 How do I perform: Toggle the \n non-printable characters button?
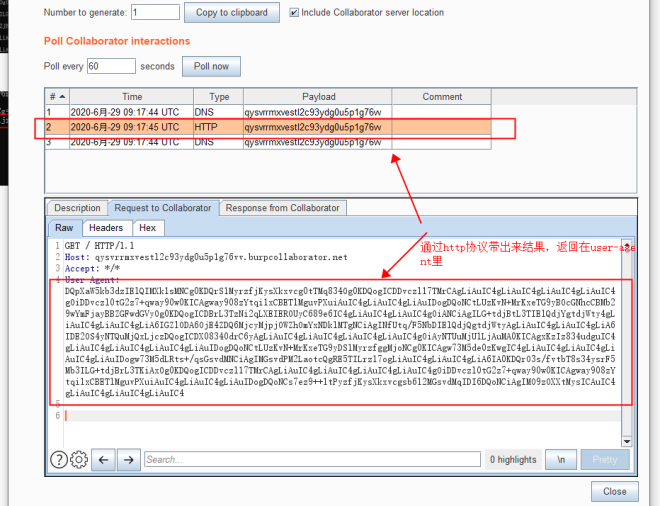pyautogui.click(x=561, y=459)
